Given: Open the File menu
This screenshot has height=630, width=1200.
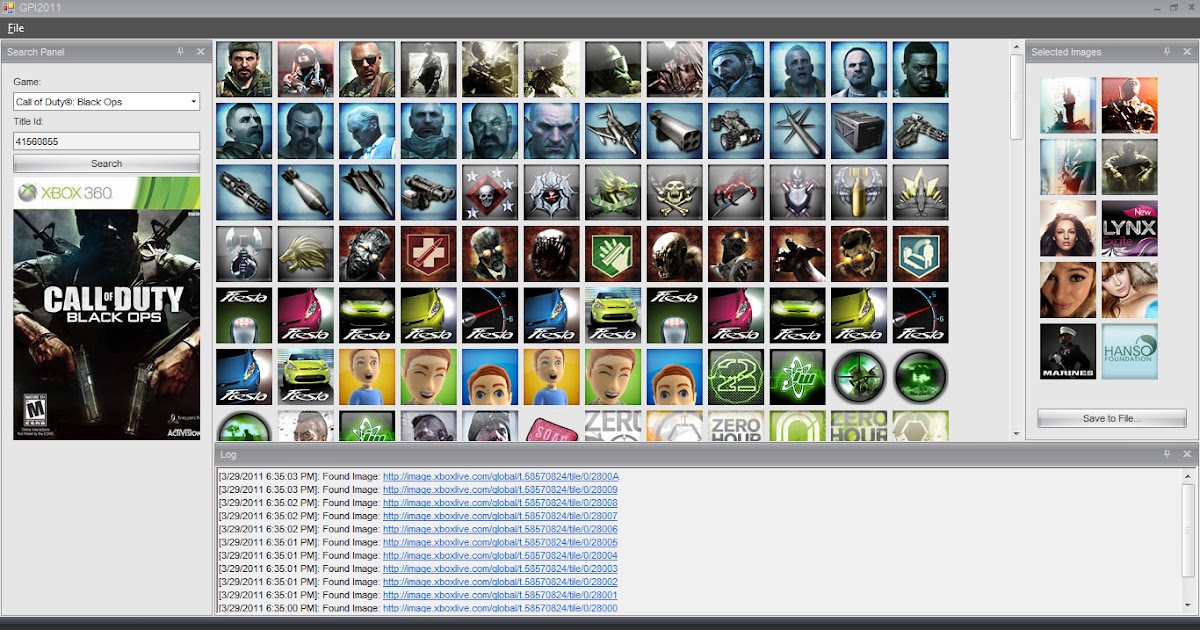Looking at the screenshot, I should (x=16, y=28).
